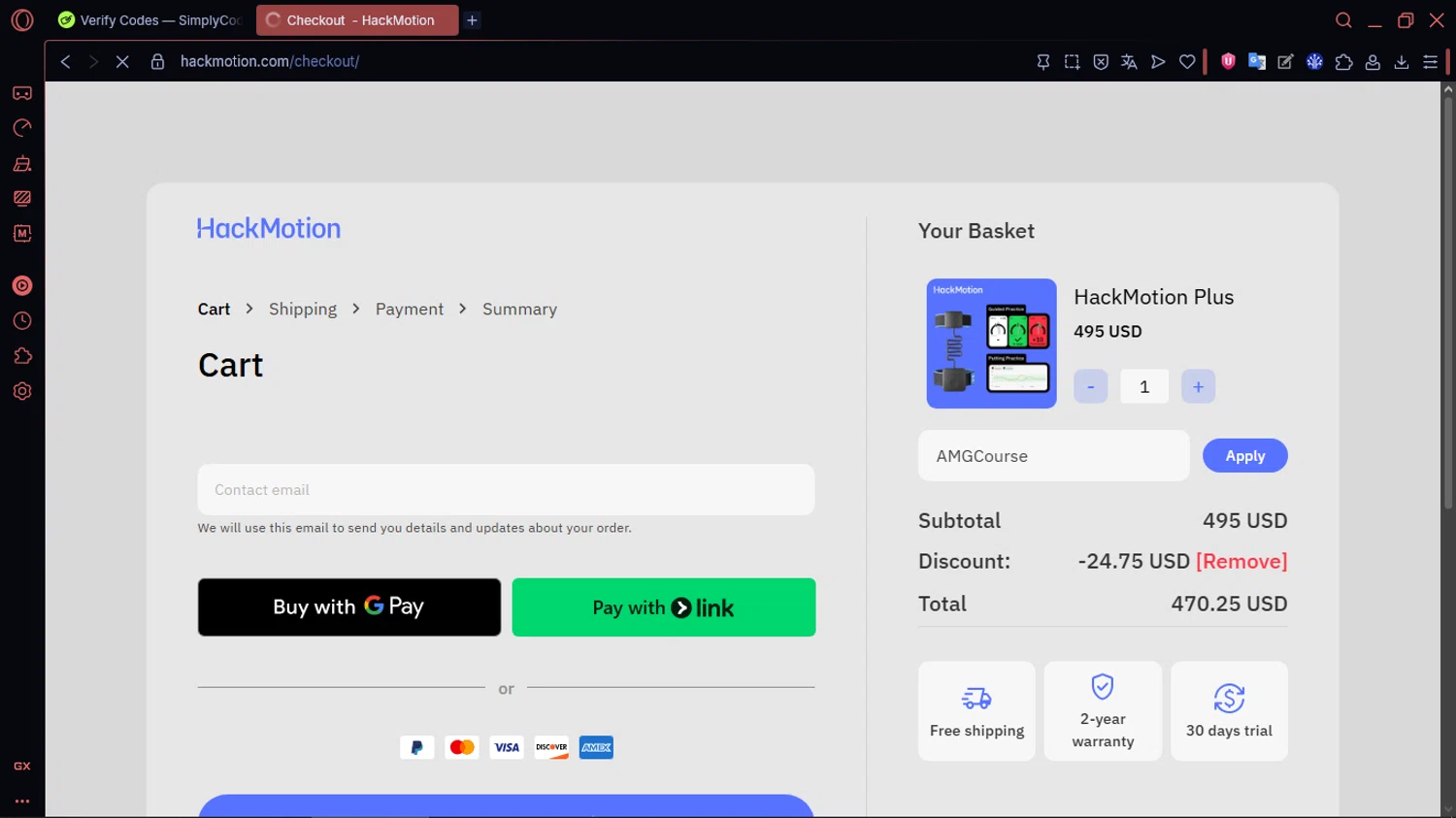Take a snapshot with the capture icon
Viewport: 1456px width, 818px height.
click(1072, 61)
